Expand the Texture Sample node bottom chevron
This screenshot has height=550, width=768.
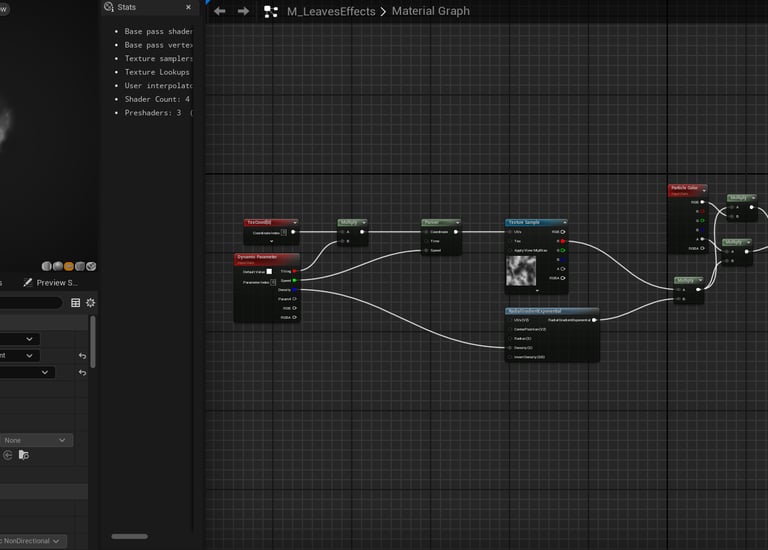[537, 290]
